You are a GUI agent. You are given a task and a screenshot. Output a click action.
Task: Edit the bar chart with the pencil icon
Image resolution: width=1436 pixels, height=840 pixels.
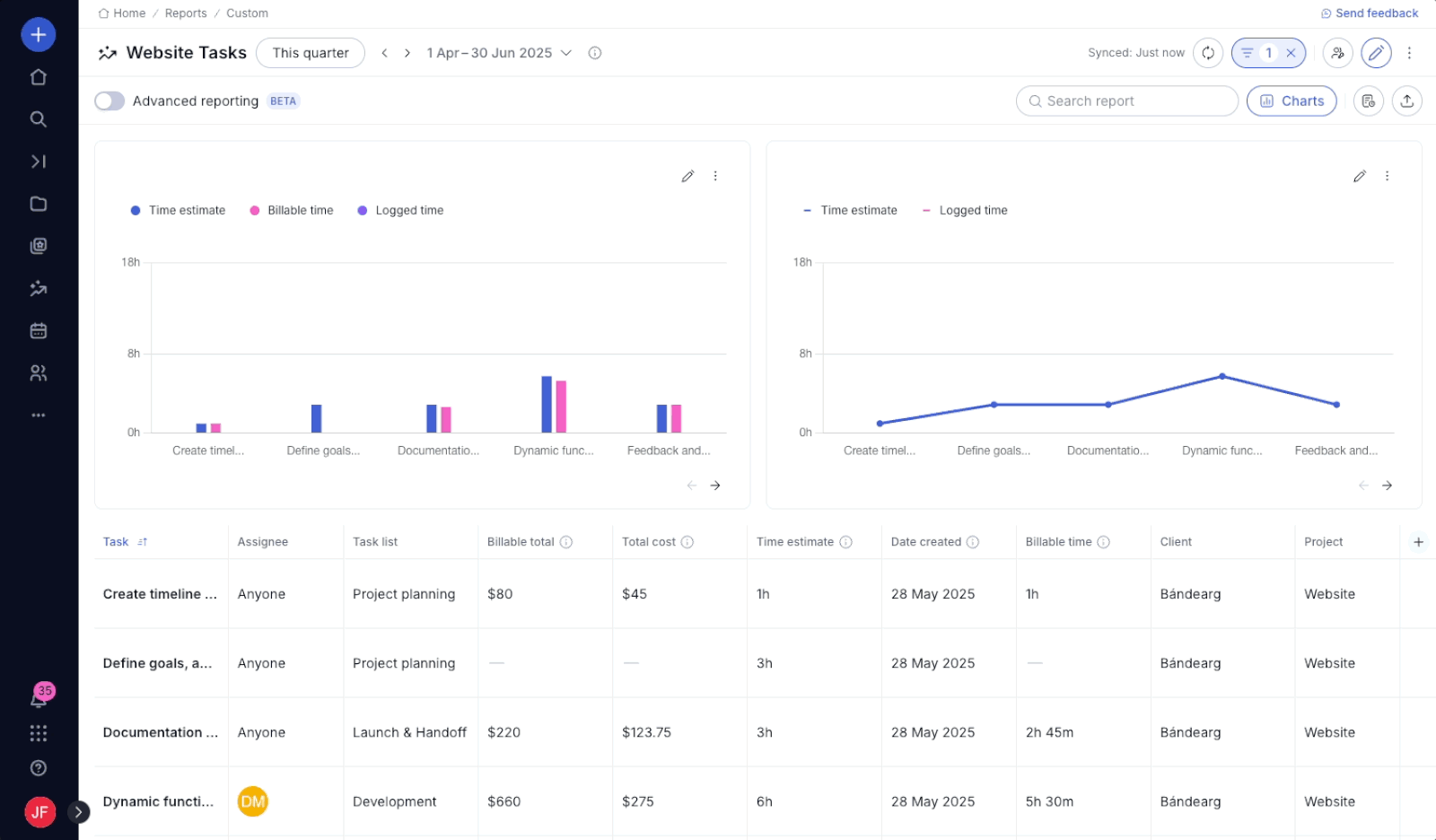(687, 177)
